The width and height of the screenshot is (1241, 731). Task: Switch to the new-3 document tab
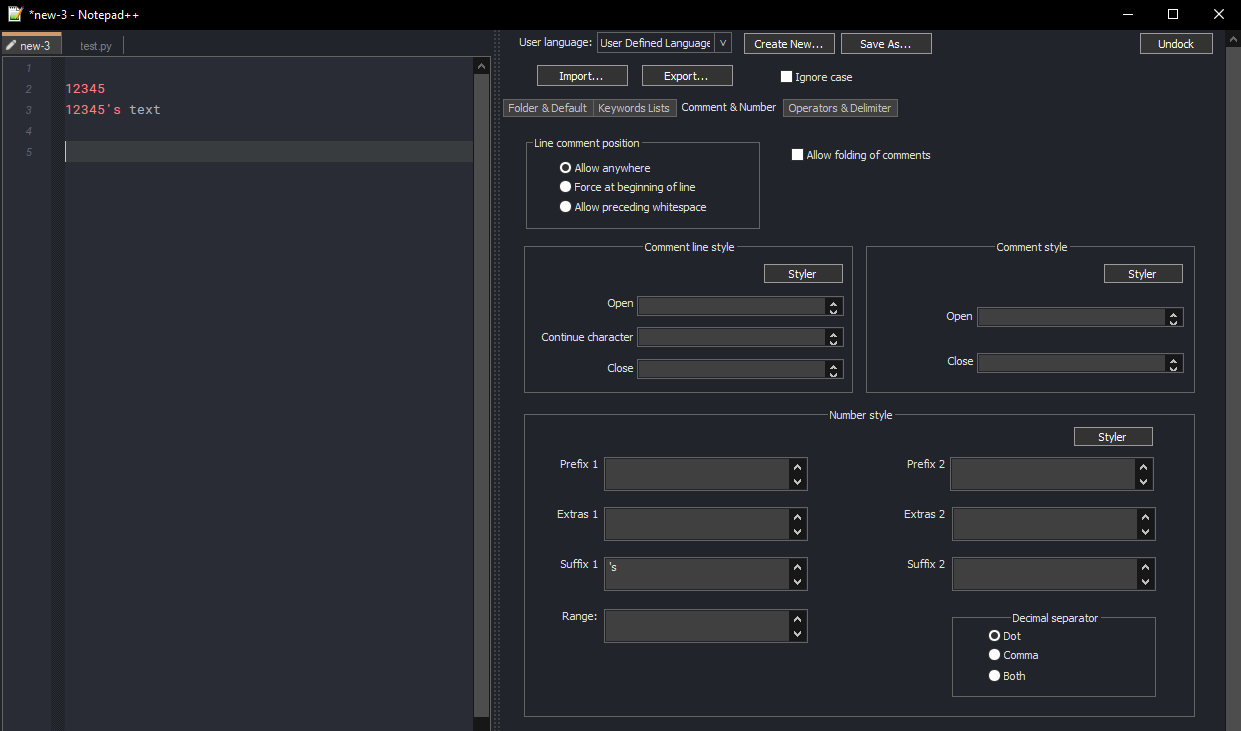coord(32,45)
